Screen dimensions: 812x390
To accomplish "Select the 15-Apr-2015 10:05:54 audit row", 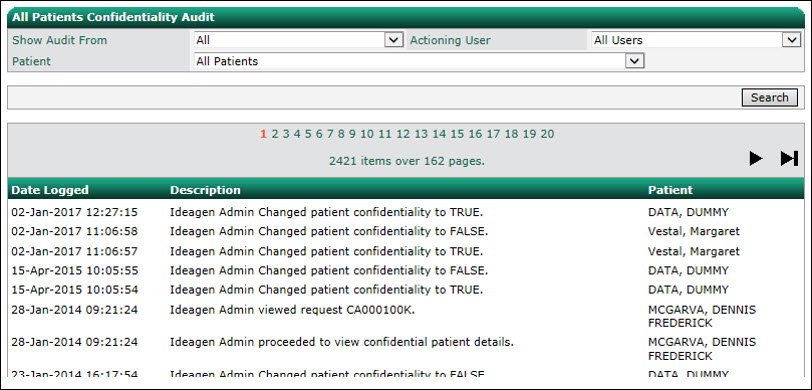I will 405,290.
